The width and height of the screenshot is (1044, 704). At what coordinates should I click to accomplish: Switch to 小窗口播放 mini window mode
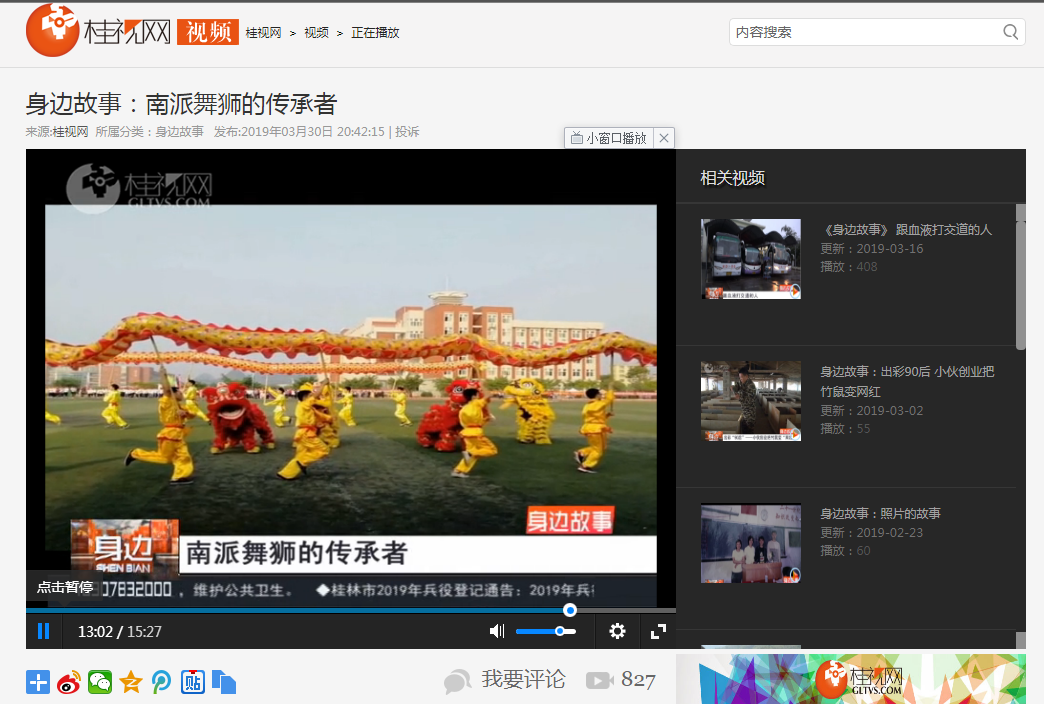[x=609, y=138]
